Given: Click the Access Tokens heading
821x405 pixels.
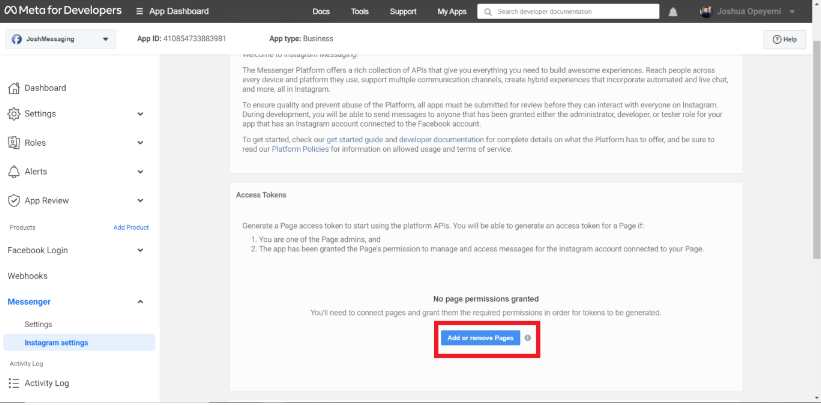Looking at the screenshot, I should [261, 195].
